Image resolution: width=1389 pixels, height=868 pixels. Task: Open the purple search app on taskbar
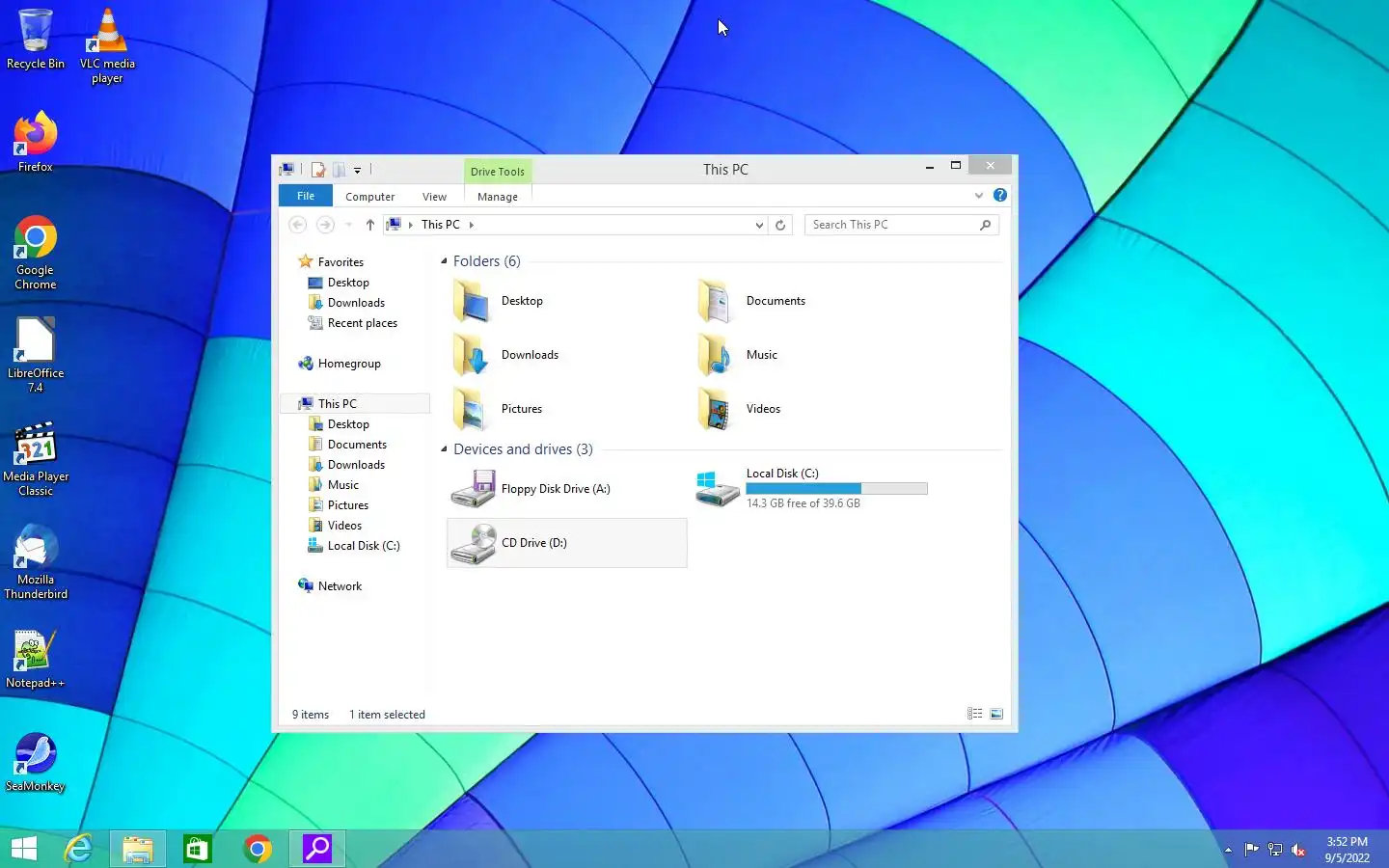[x=317, y=849]
